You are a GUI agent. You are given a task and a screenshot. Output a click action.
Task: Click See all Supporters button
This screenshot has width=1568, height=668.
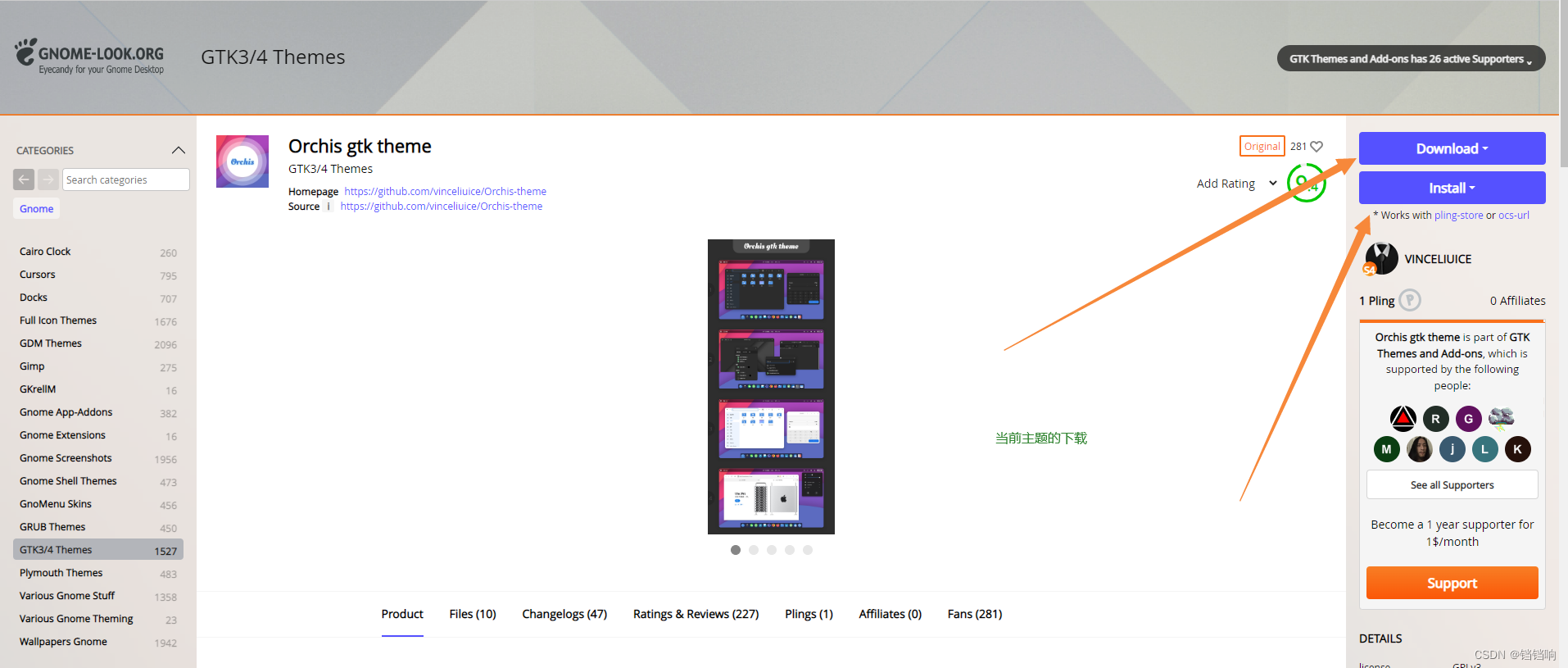(x=1452, y=484)
